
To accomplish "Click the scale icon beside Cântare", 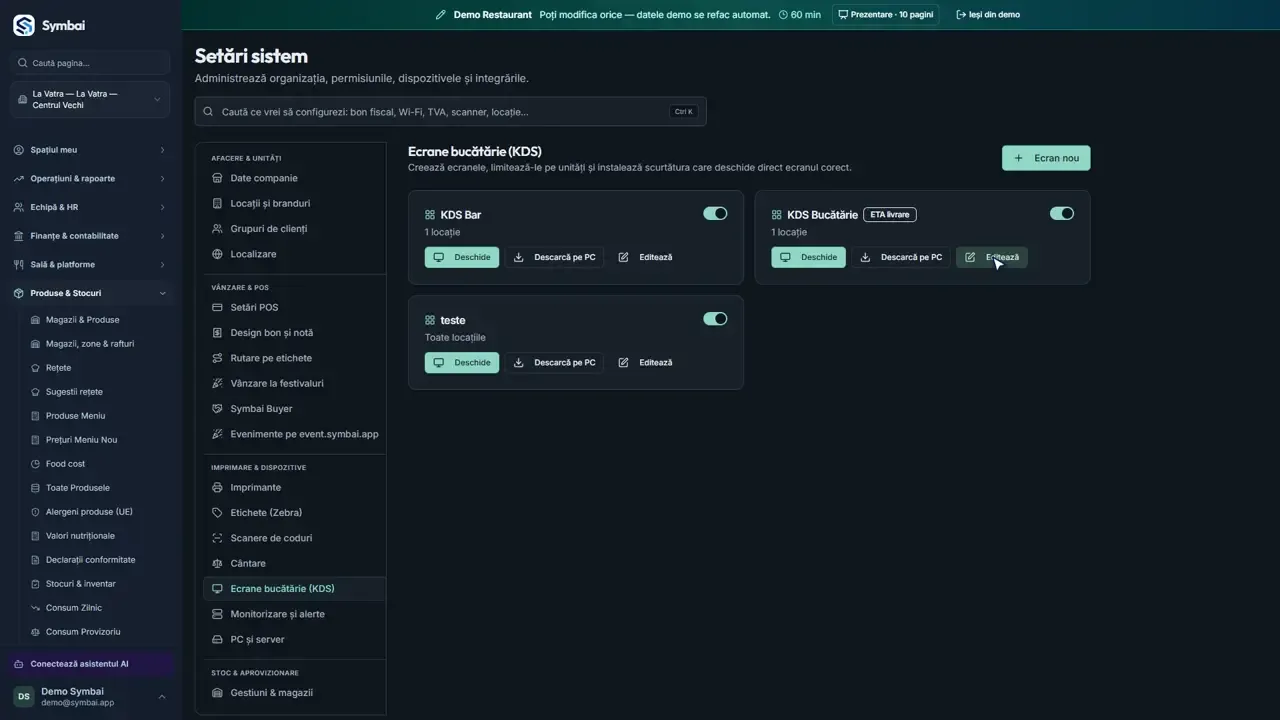I will pos(217,564).
